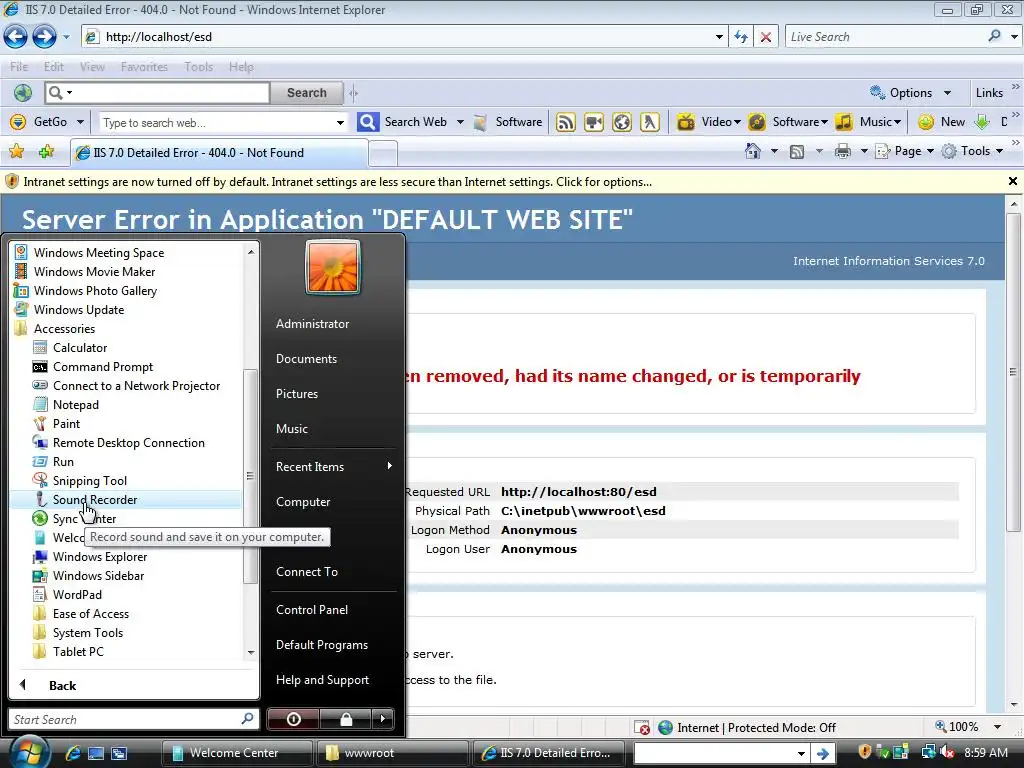Open Favorites Center star icon
This screenshot has width=1024, height=768.
(x=16, y=152)
